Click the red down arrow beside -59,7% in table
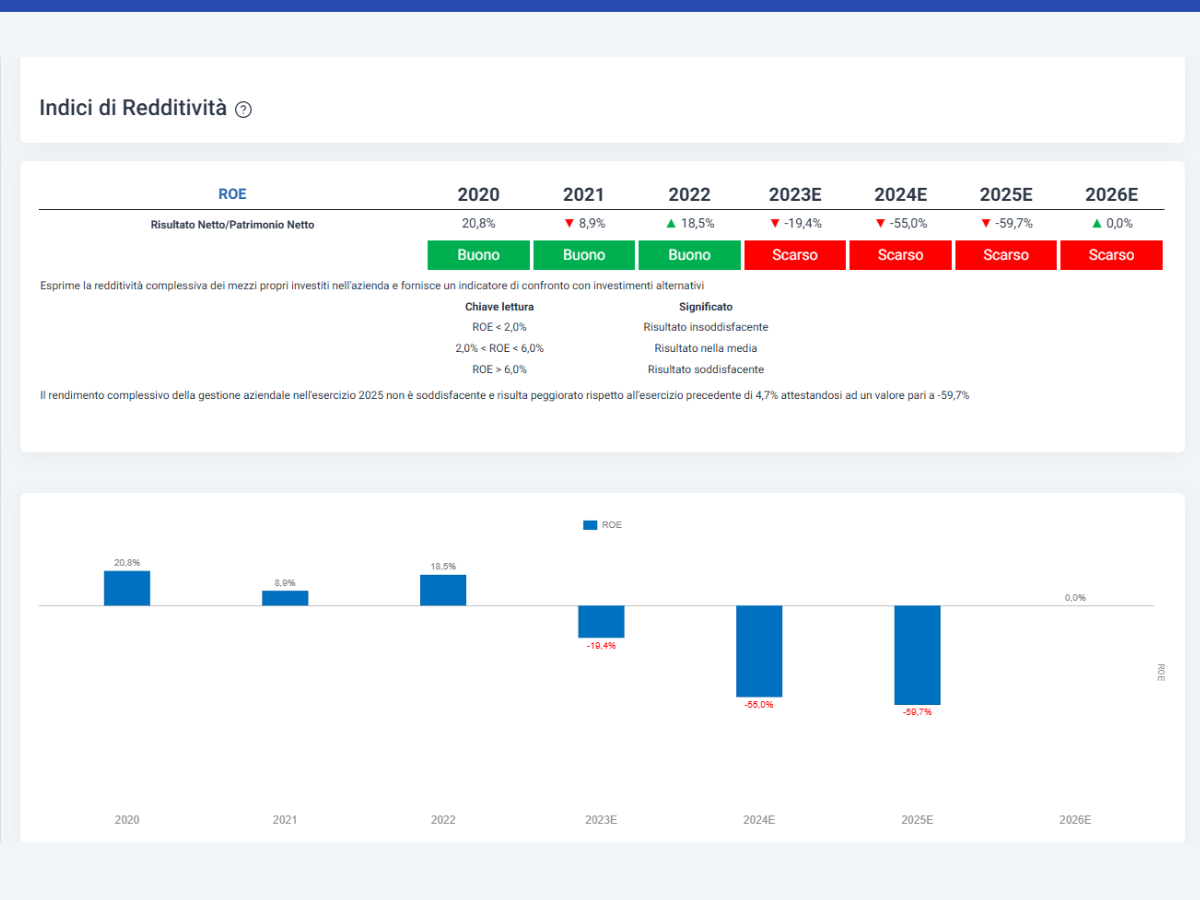1200x900 pixels. point(985,224)
